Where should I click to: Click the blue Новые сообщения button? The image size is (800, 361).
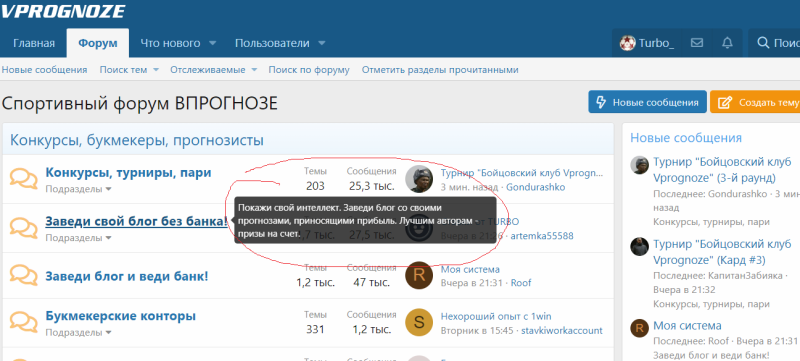pyautogui.click(x=647, y=102)
